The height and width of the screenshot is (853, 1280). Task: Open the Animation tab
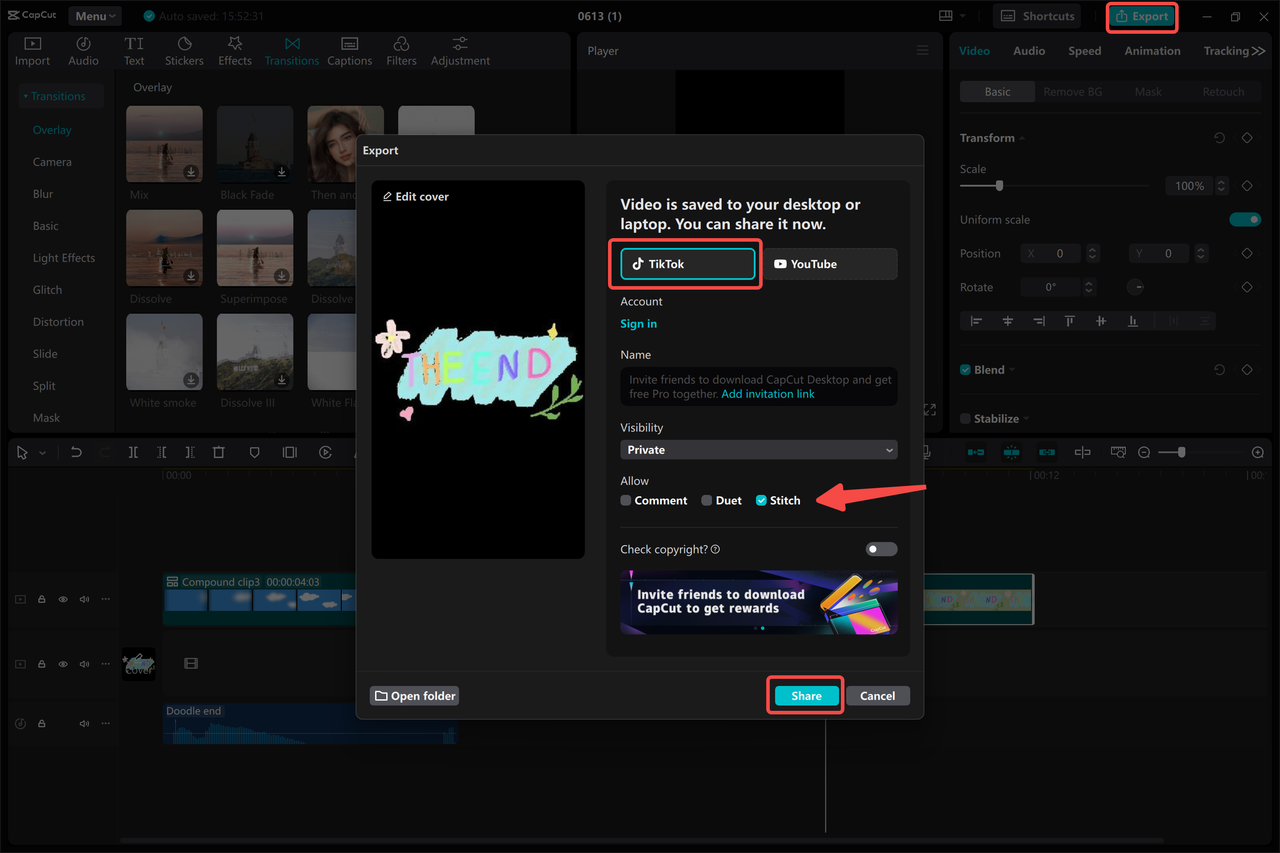pos(1151,50)
